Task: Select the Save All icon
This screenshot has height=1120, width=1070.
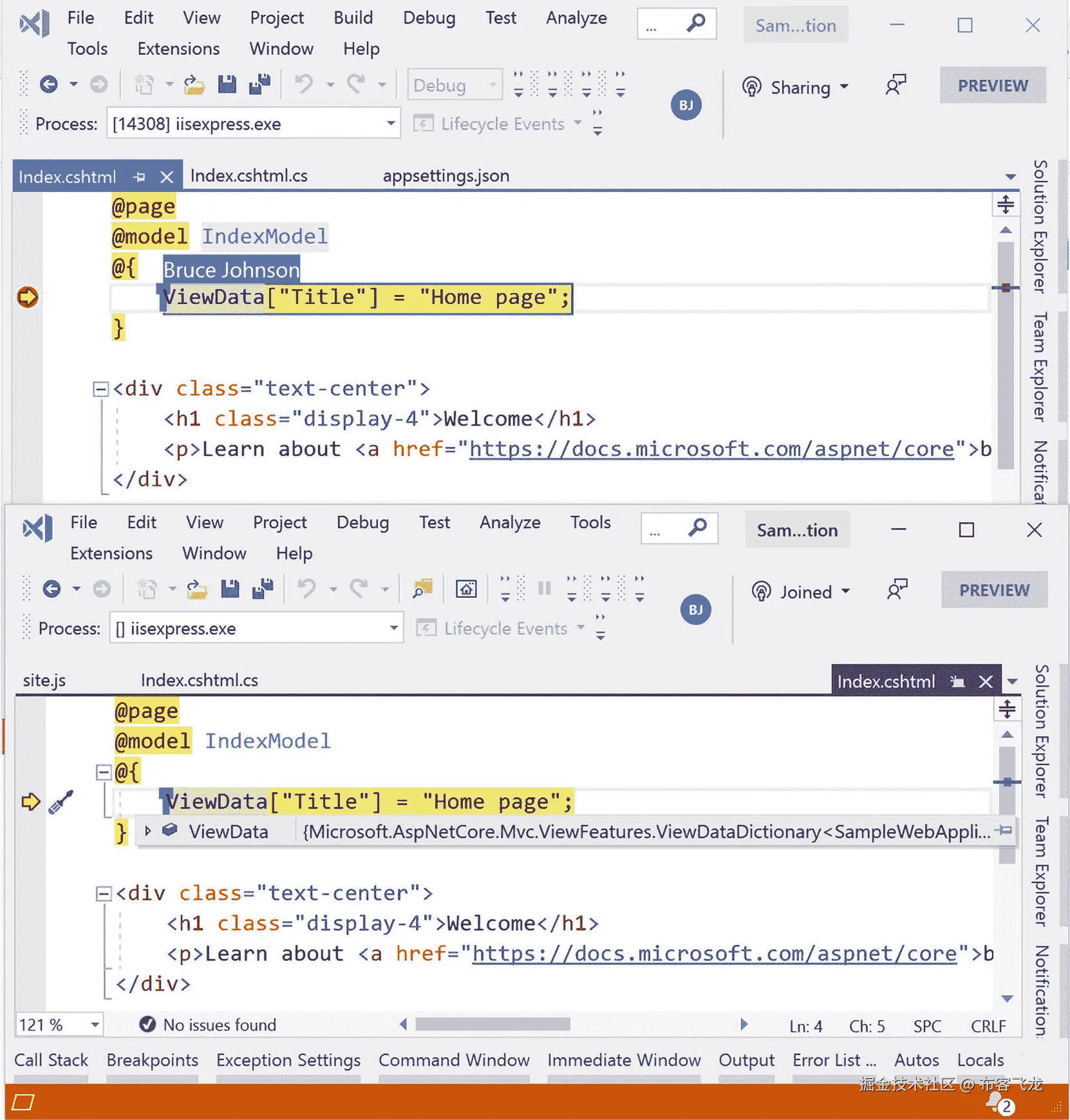Action: tap(259, 84)
